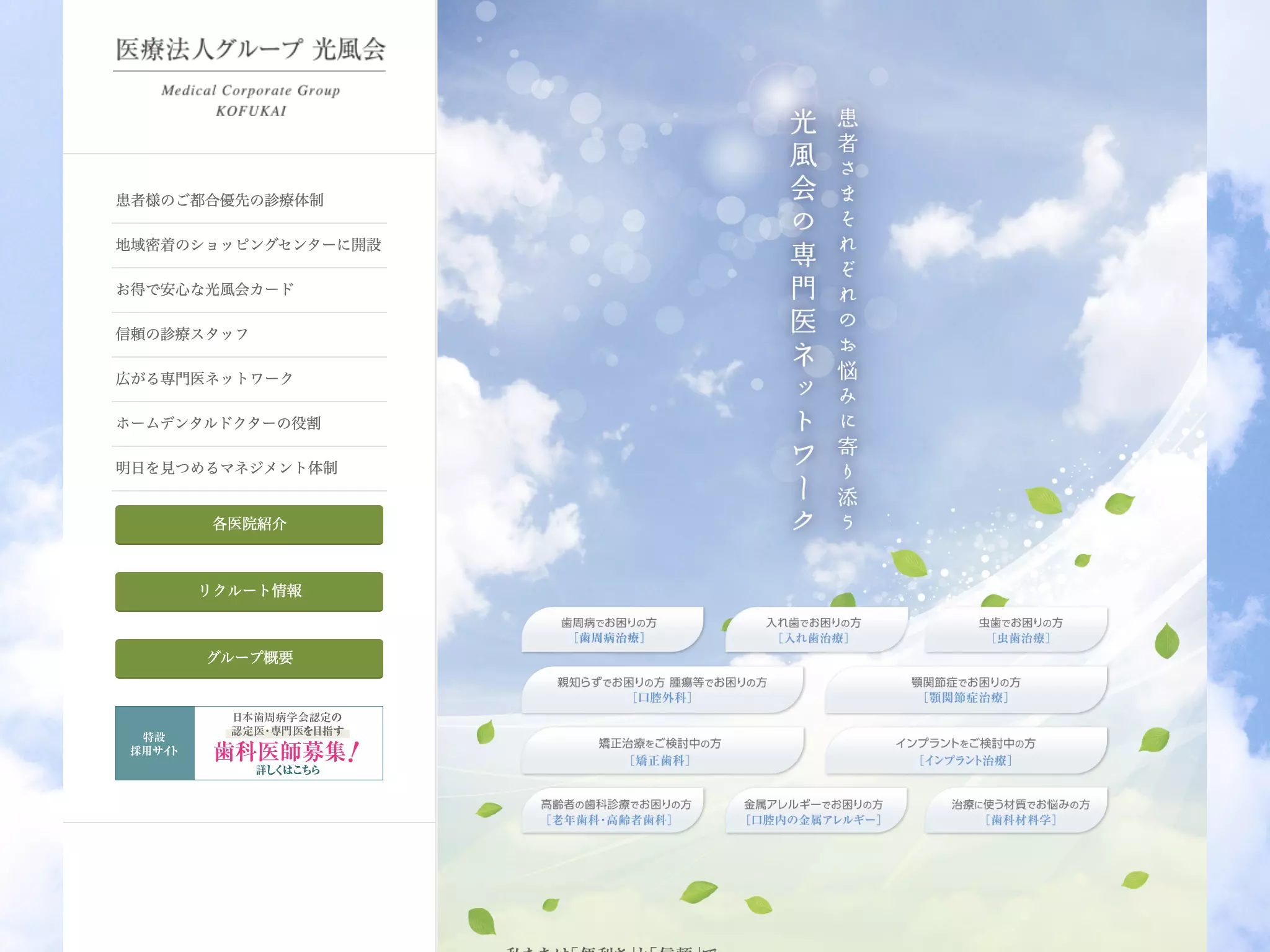Open the 入れ歯治療 treatment button
Screen dimensions: 1270x952
(x=816, y=630)
